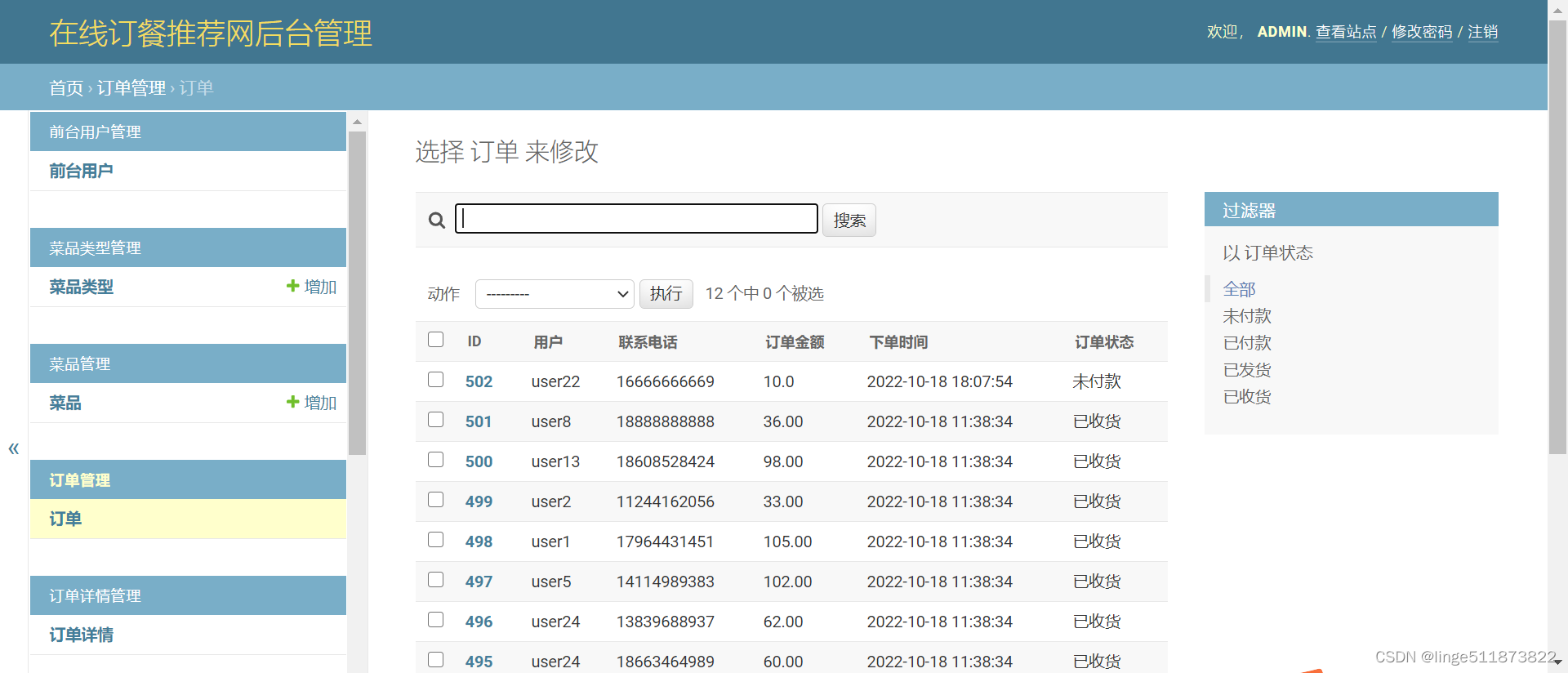1568x673 pixels.
Task: Open order ID 499
Action: pyautogui.click(x=479, y=501)
